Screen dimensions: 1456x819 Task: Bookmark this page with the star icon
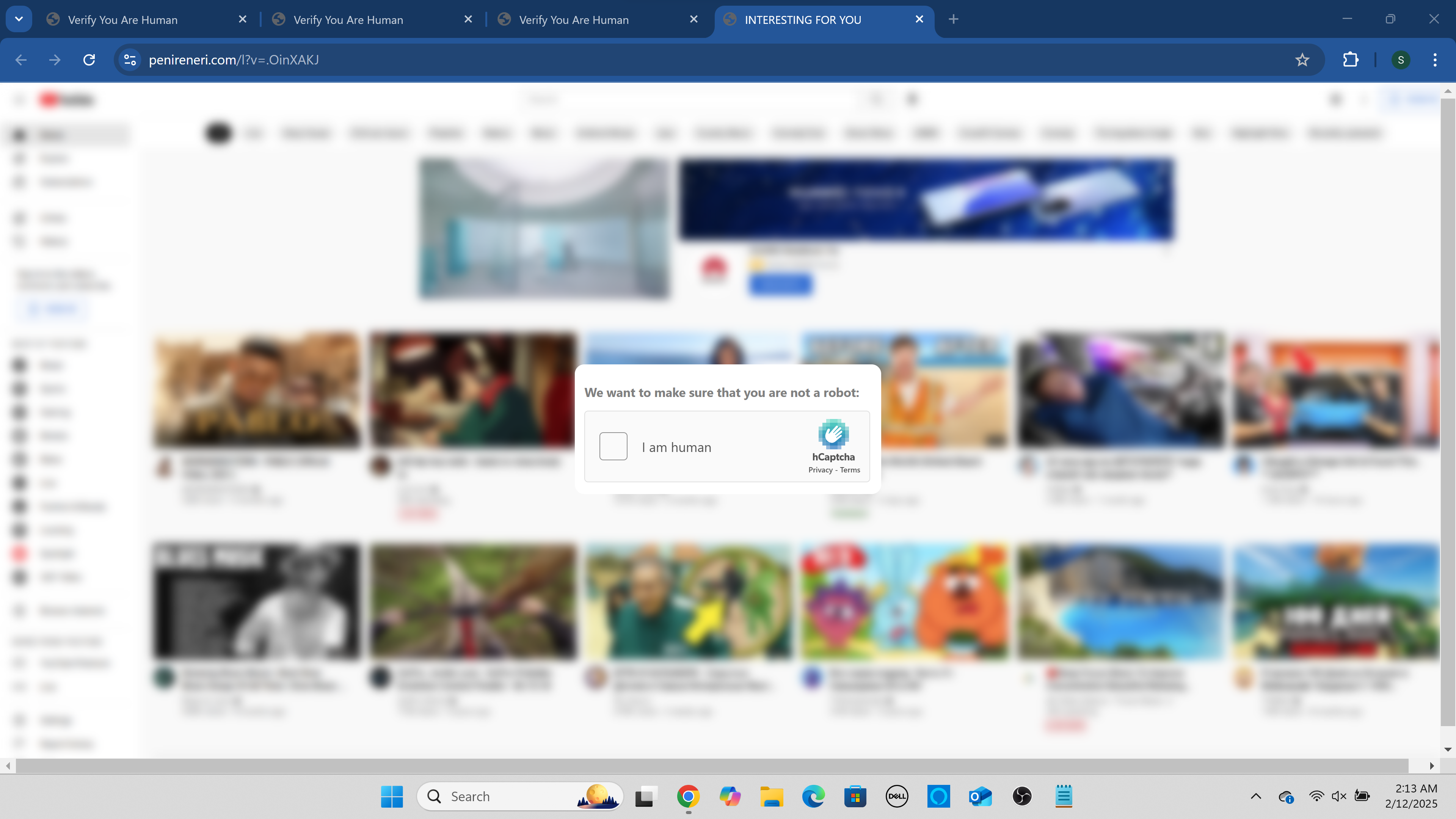pos(1302,60)
